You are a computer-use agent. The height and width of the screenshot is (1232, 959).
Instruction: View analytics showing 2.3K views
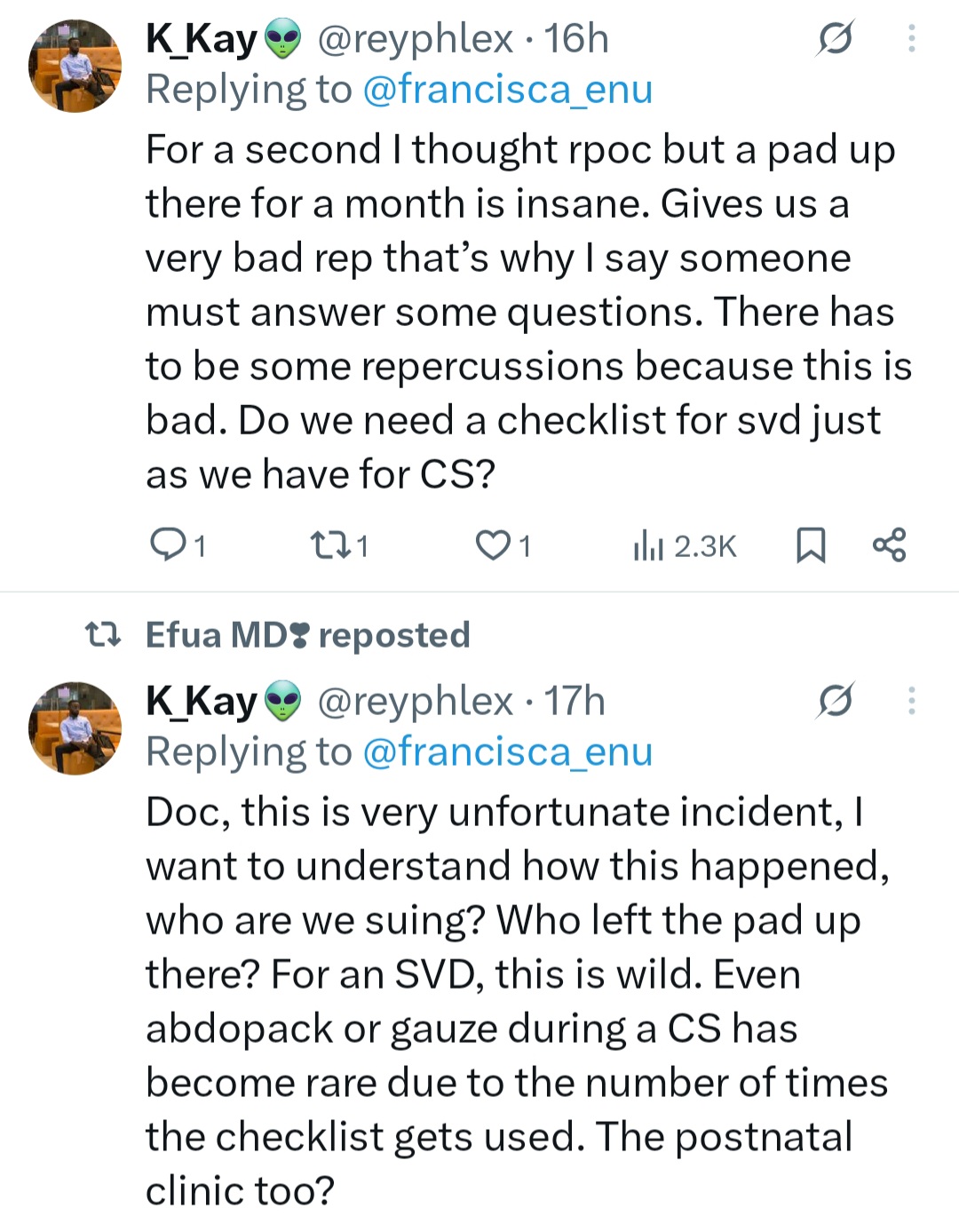click(685, 545)
